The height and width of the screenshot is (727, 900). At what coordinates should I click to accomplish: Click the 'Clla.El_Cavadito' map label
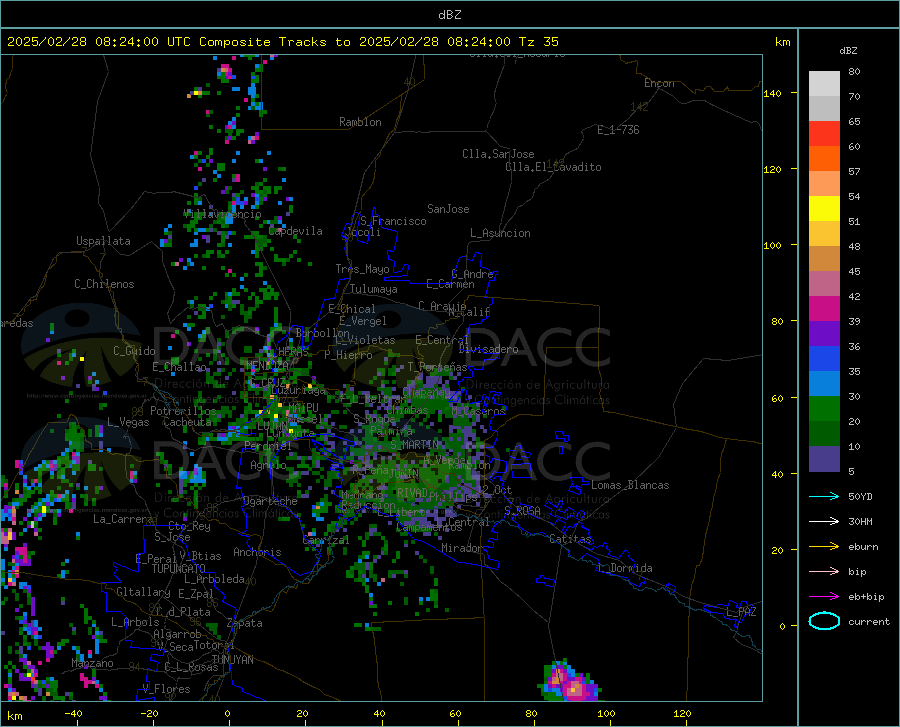tap(553, 167)
